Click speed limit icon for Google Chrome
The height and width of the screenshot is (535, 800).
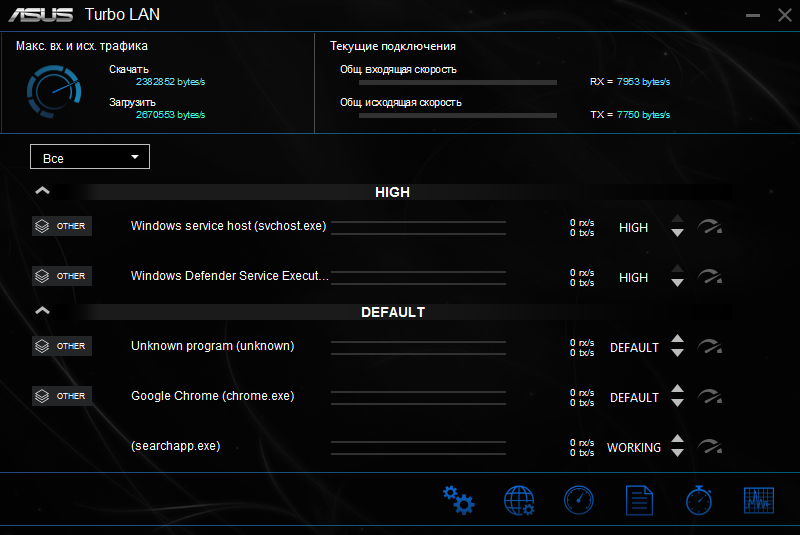(710, 396)
